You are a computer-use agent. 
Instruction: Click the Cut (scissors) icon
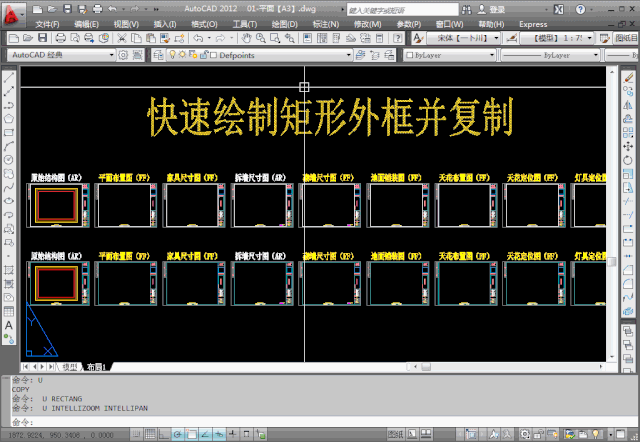(x=122, y=38)
